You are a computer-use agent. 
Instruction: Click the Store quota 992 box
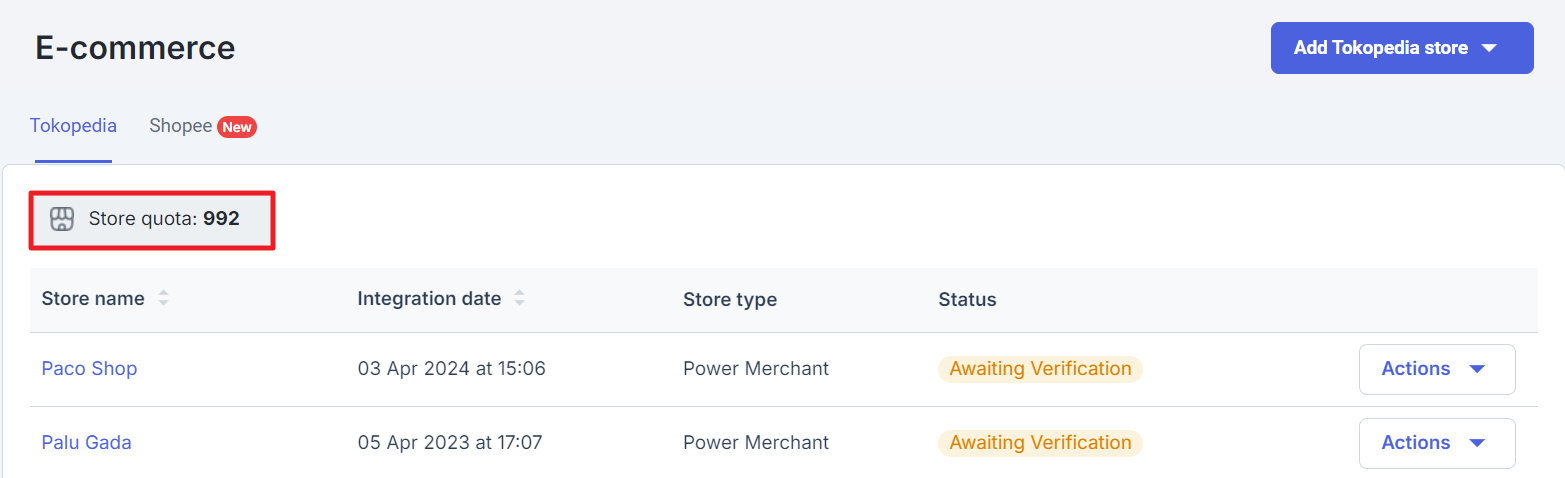point(152,219)
